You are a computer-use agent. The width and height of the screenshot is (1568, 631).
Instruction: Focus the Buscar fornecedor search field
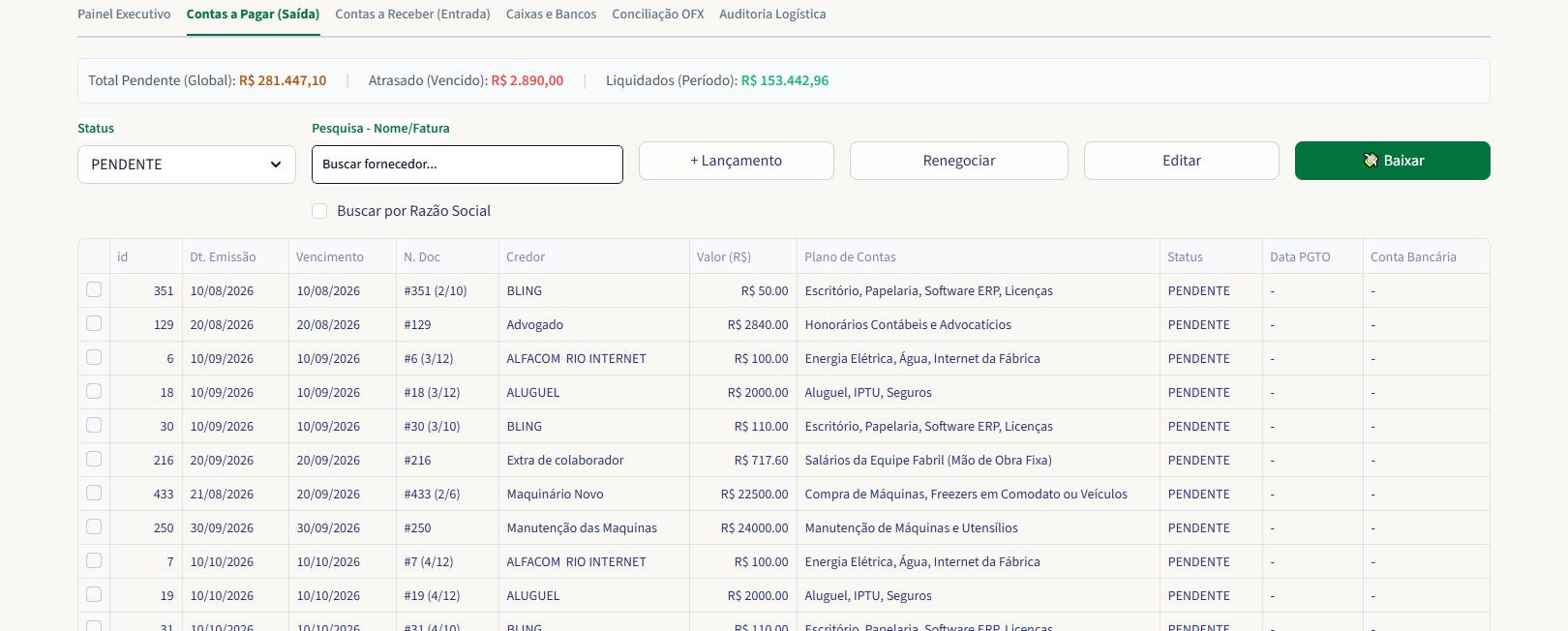467,165
